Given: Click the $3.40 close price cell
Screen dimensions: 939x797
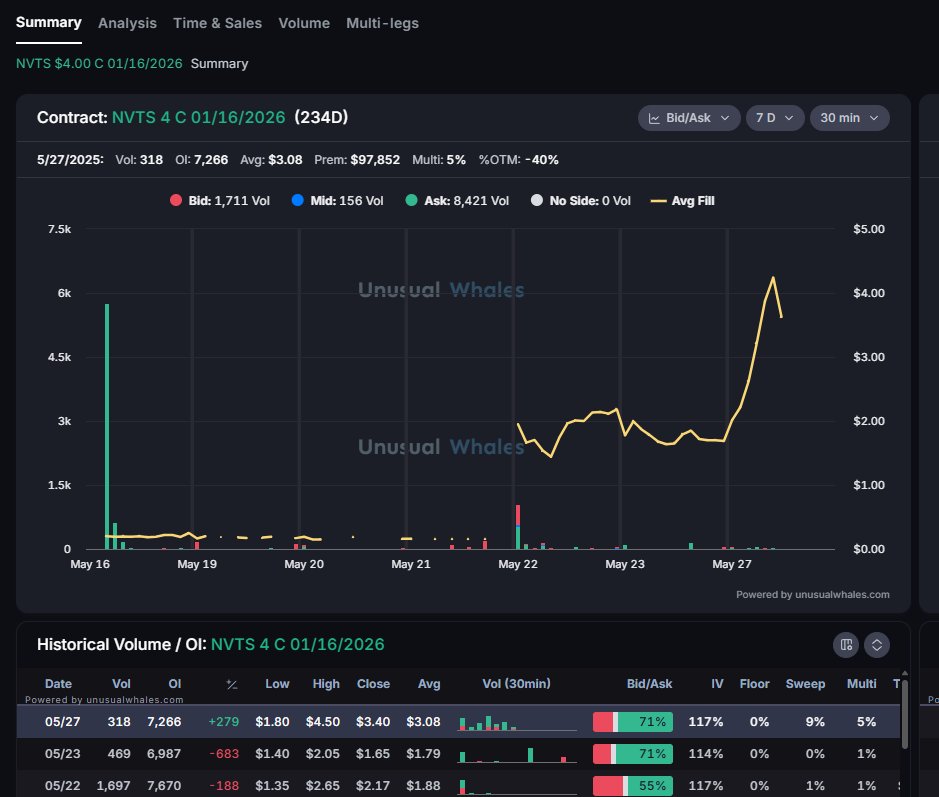Looking at the screenshot, I should click(x=373, y=722).
